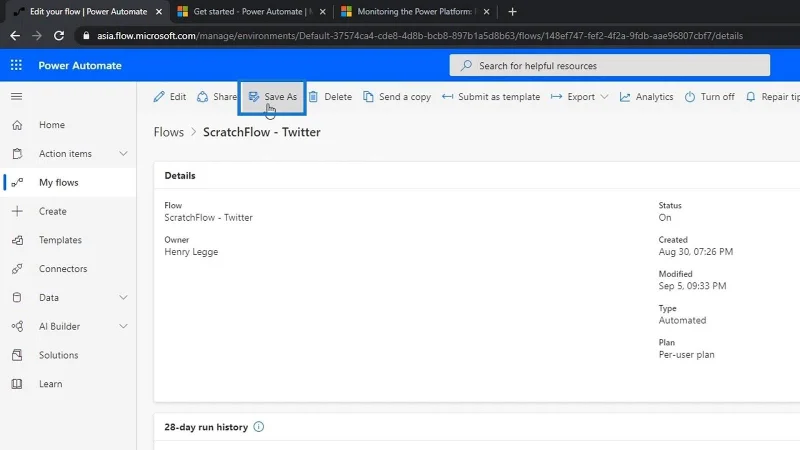Click the Export arrow icon

pyautogui.click(x=556, y=96)
